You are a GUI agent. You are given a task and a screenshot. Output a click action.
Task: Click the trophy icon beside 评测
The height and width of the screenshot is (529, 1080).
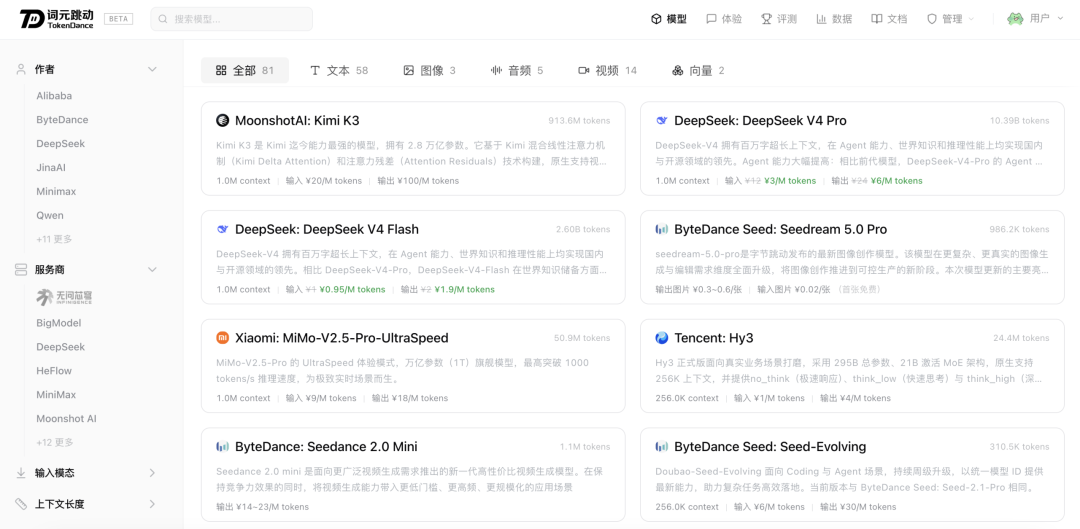pos(766,19)
